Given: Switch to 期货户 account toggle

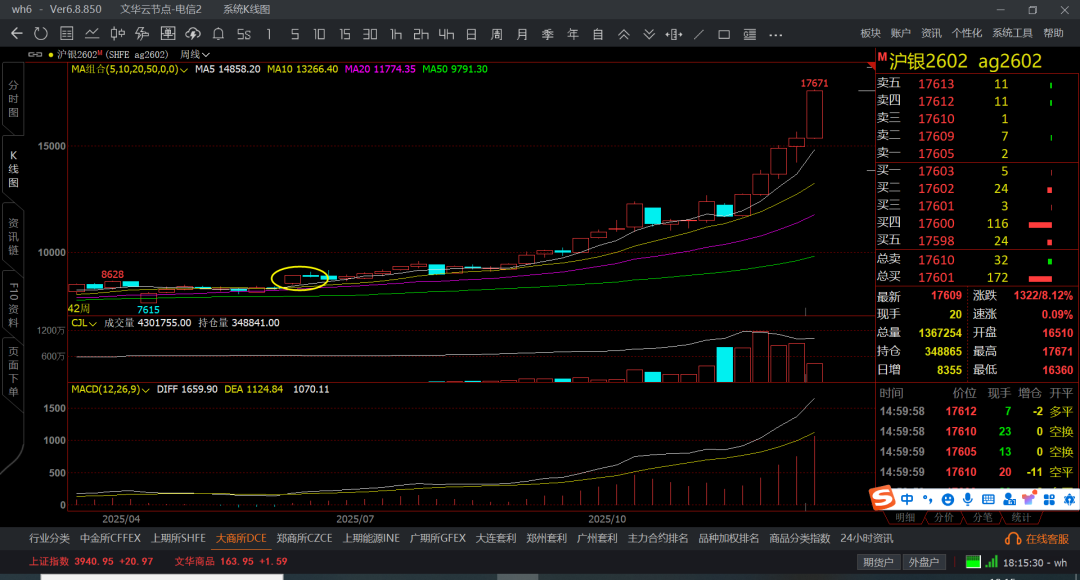Looking at the screenshot, I should [880, 562].
